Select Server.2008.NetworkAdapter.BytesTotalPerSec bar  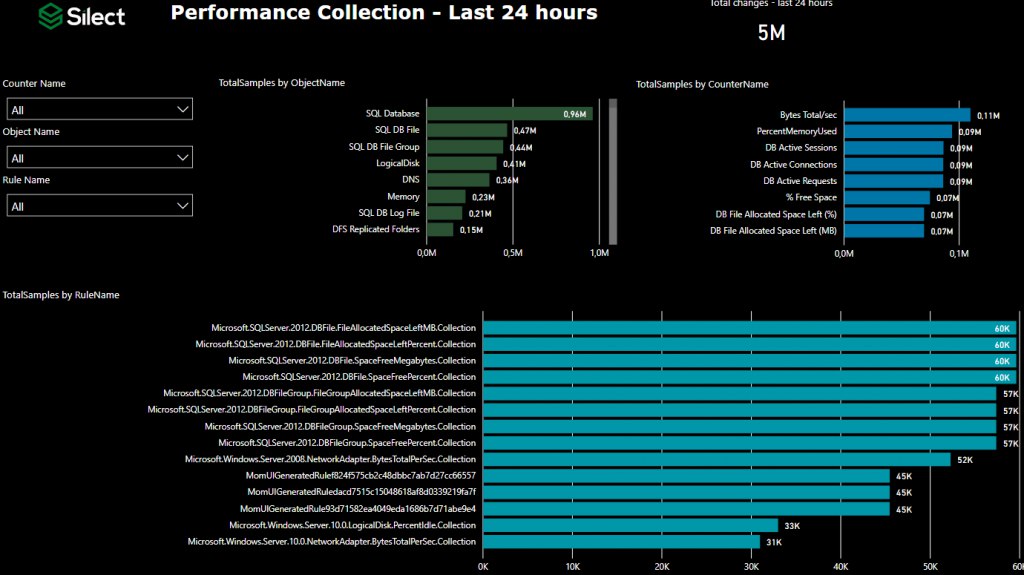[x=716, y=459]
